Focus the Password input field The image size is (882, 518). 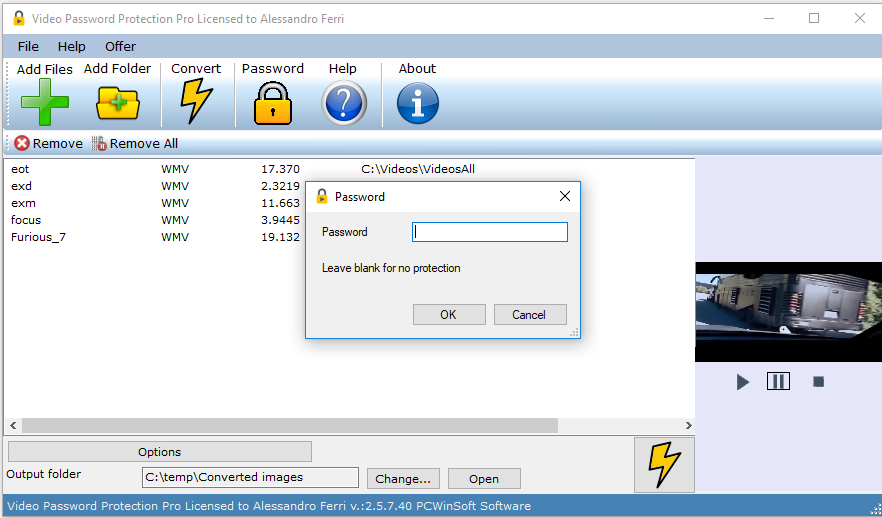pos(489,232)
